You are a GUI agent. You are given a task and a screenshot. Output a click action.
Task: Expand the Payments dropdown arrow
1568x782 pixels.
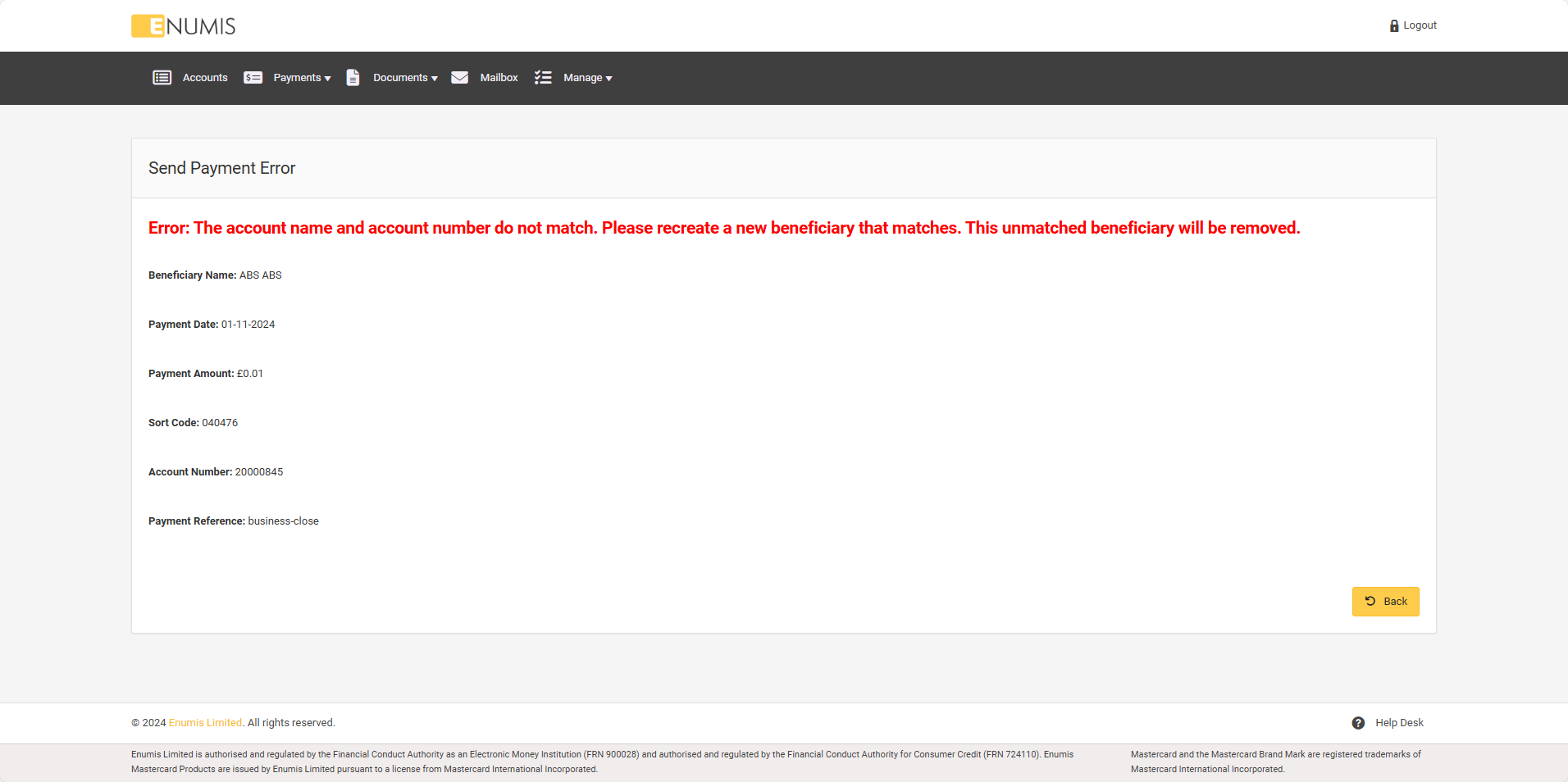tap(328, 79)
